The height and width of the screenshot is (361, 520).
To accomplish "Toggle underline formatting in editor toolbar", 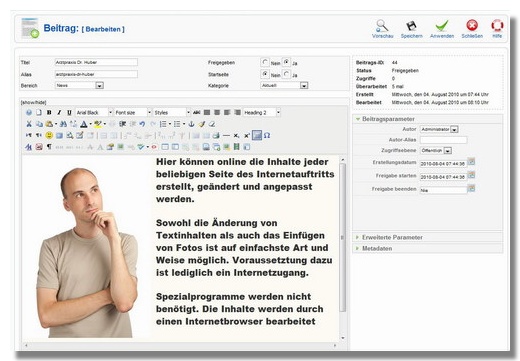I will click(69, 112).
